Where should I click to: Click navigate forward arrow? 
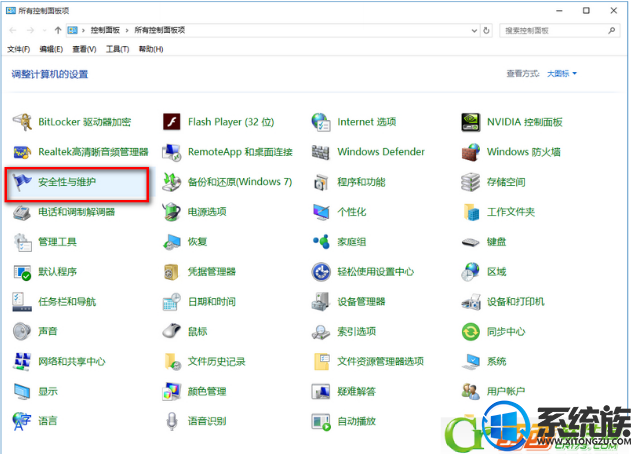tap(30, 30)
